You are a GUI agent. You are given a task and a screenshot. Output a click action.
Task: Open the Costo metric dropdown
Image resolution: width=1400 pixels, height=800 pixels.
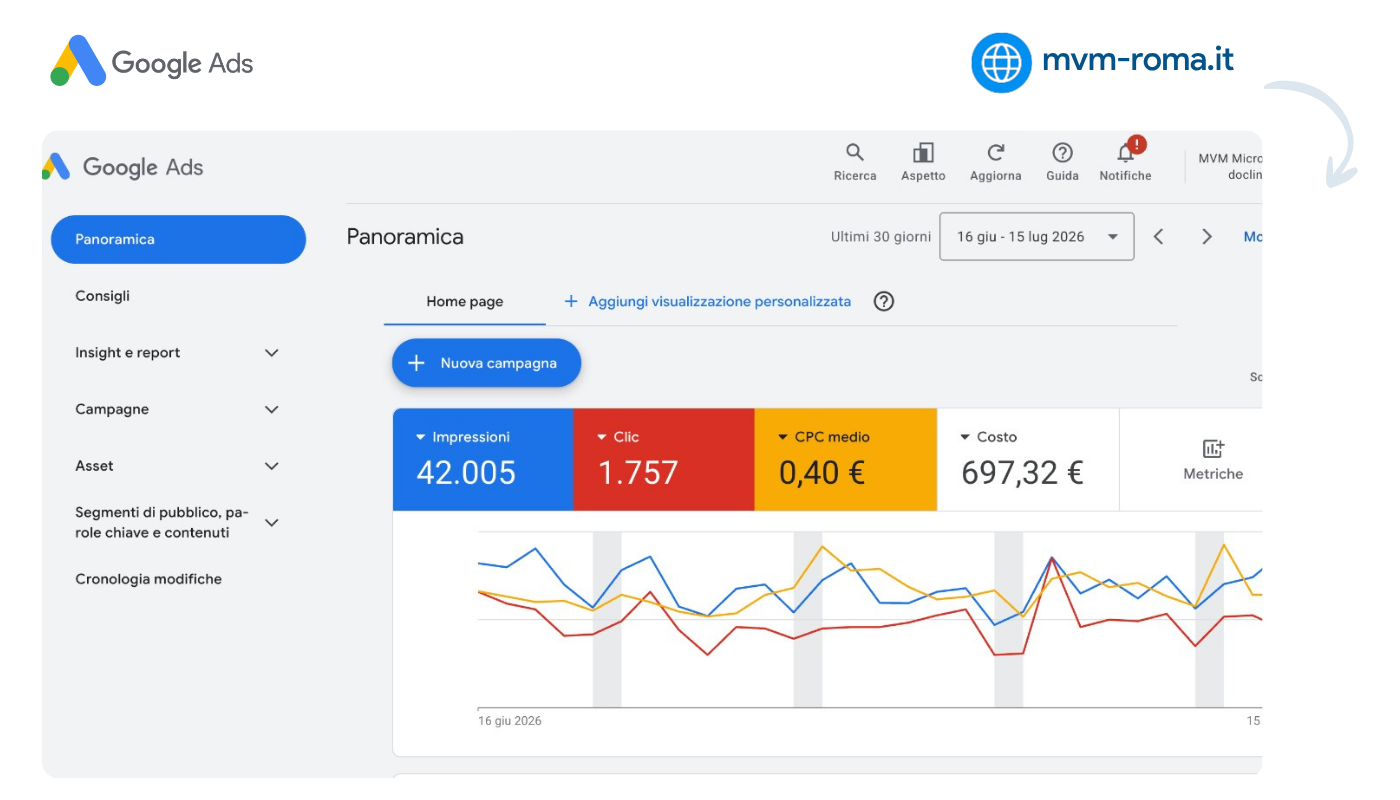point(988,437)
